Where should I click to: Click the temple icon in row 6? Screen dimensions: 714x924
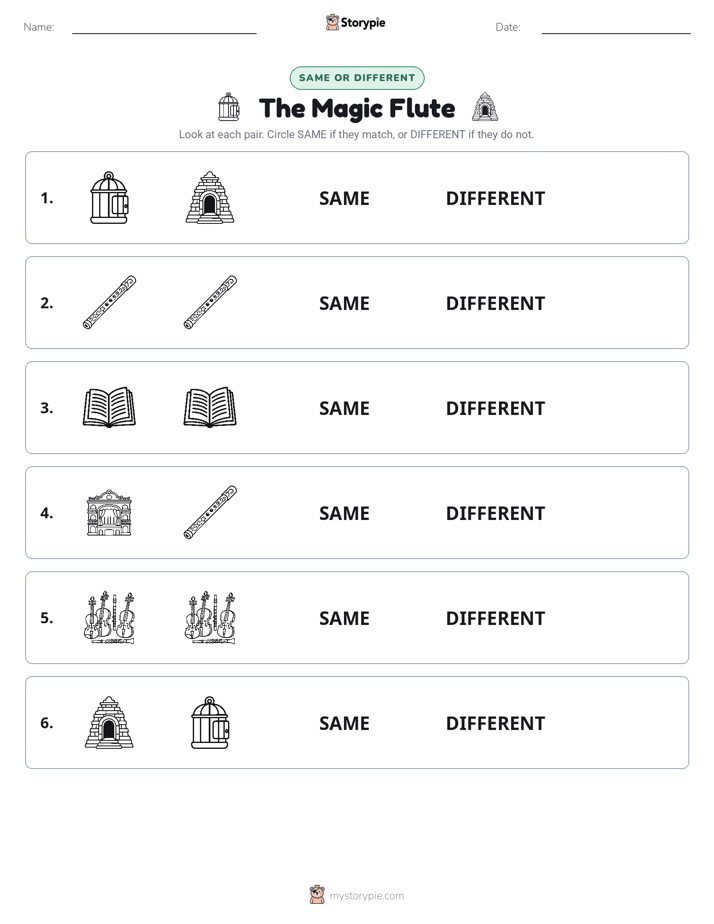(x=109, y=722)
